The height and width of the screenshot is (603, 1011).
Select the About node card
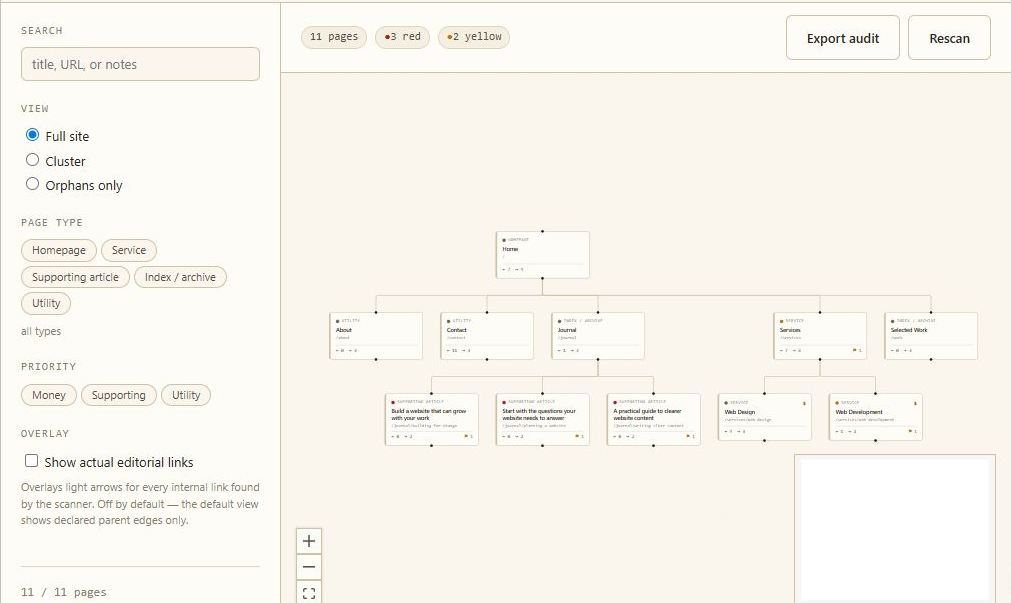pos(376,336)
